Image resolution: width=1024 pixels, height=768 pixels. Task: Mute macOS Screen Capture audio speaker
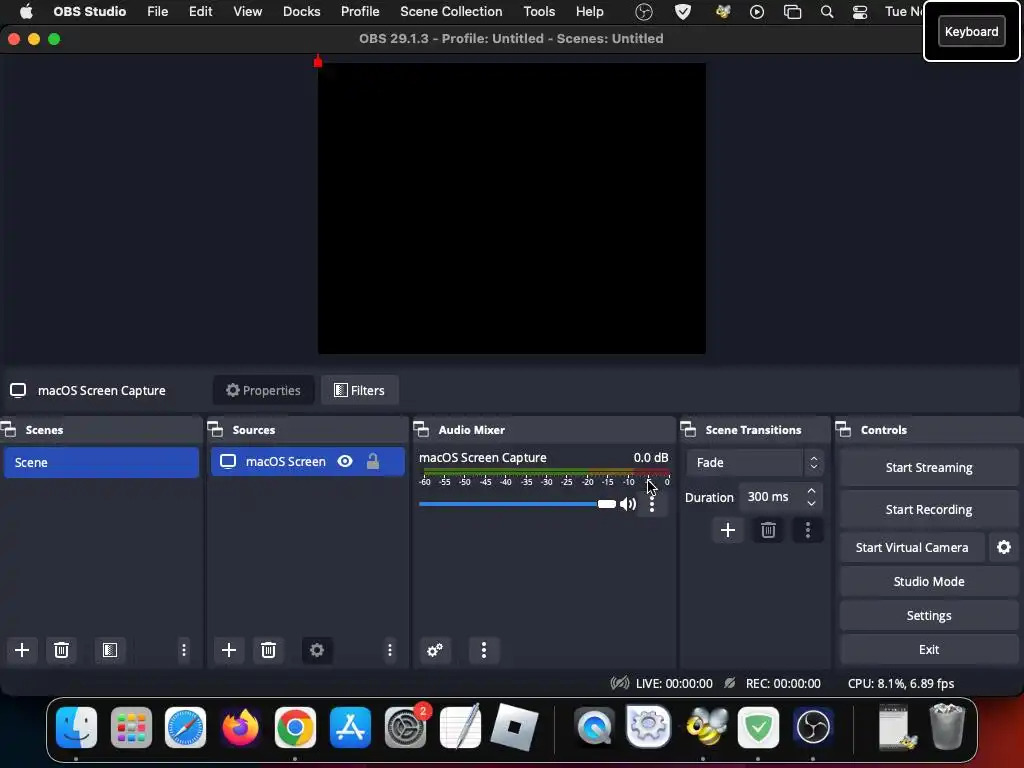click(628, 504)
